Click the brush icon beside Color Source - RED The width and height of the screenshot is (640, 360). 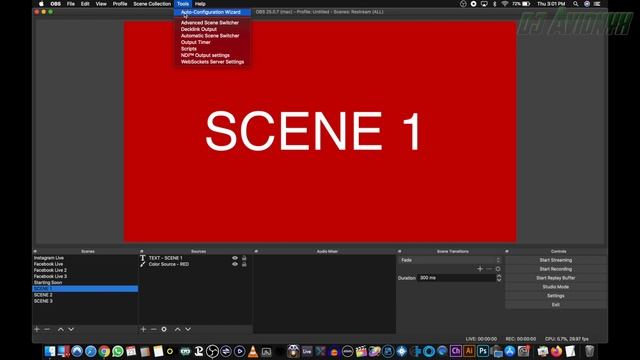[x=142, y=264]
